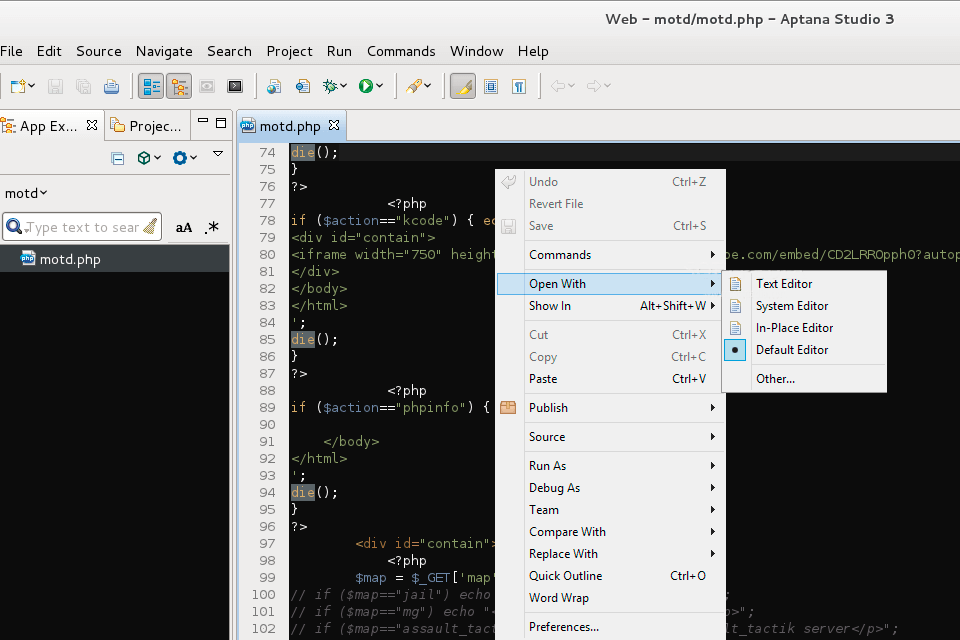The width and height of the screenshot is (960, 640).
Task: Open the motd project selector dropdown
Action: (26, 194)
